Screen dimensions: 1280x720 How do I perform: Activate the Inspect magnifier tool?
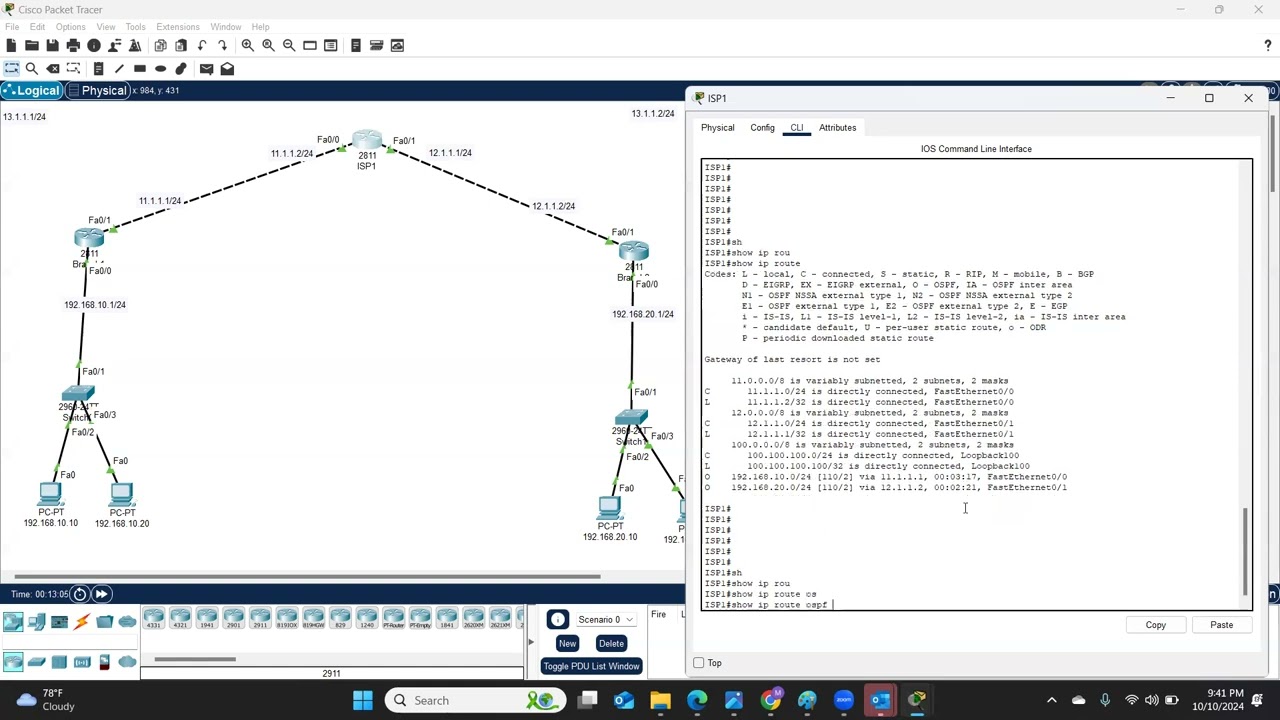click(x=32, y=68)
